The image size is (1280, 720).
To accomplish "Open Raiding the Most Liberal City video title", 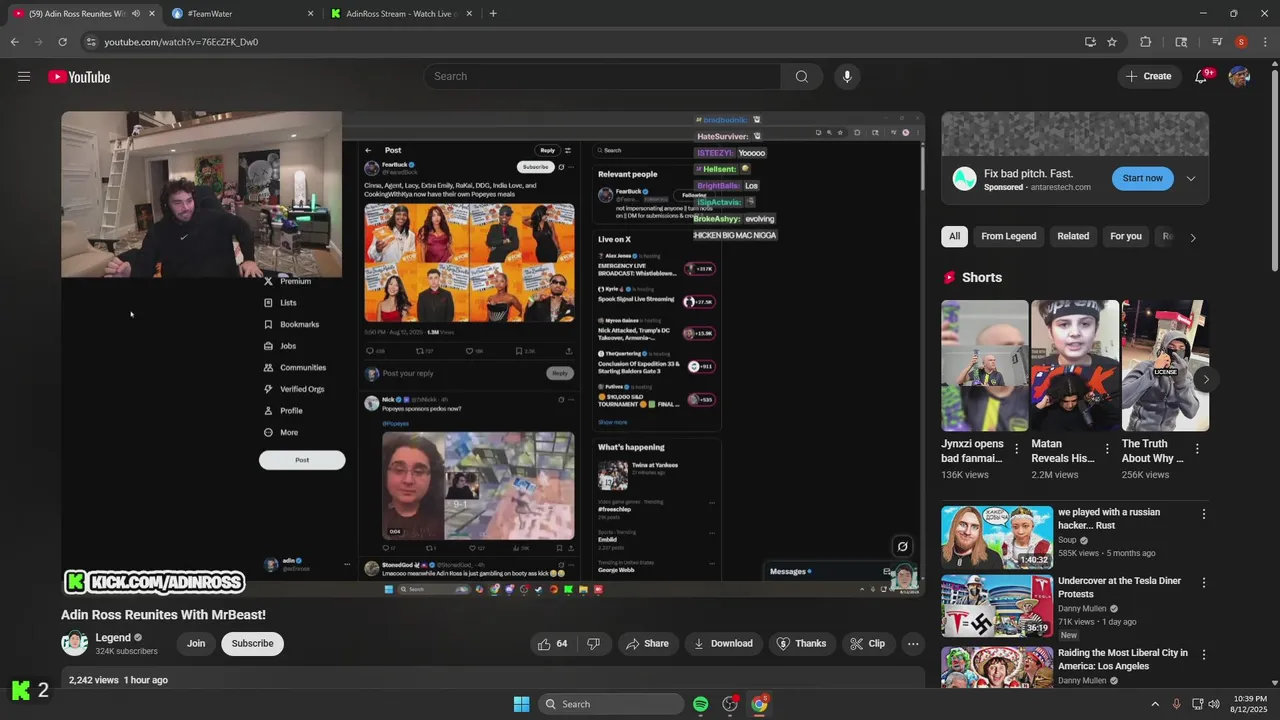I will pos(1123,659).
